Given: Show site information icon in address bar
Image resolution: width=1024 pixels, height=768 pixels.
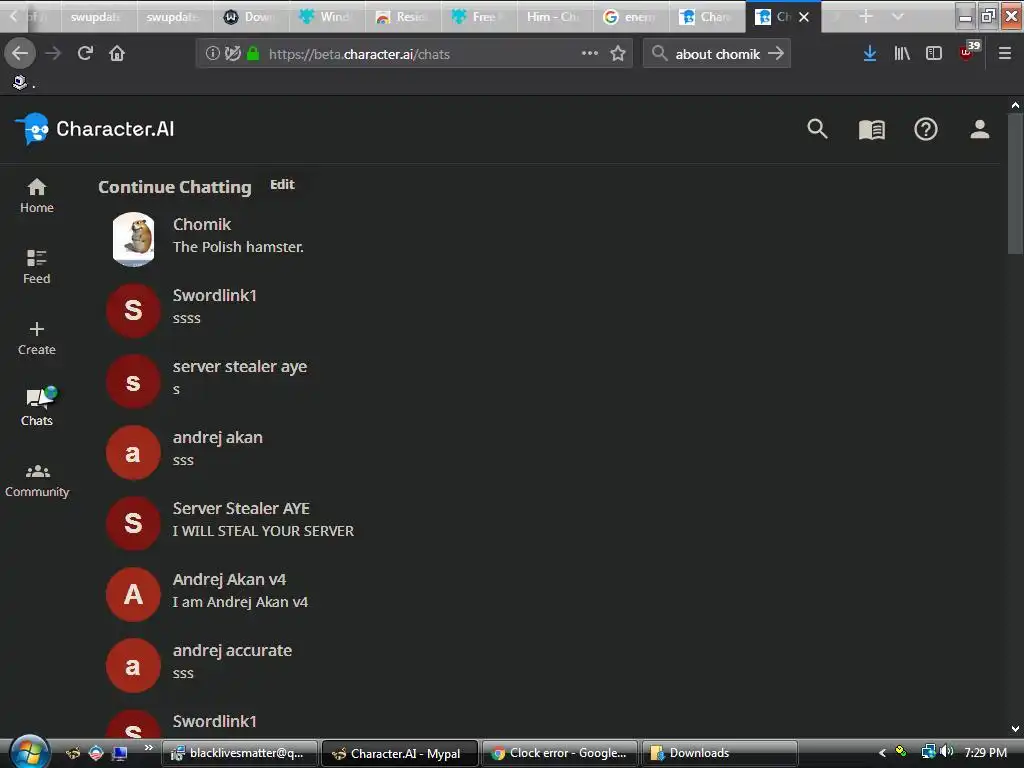Looking at the screenshot, I should pos(212,54).
